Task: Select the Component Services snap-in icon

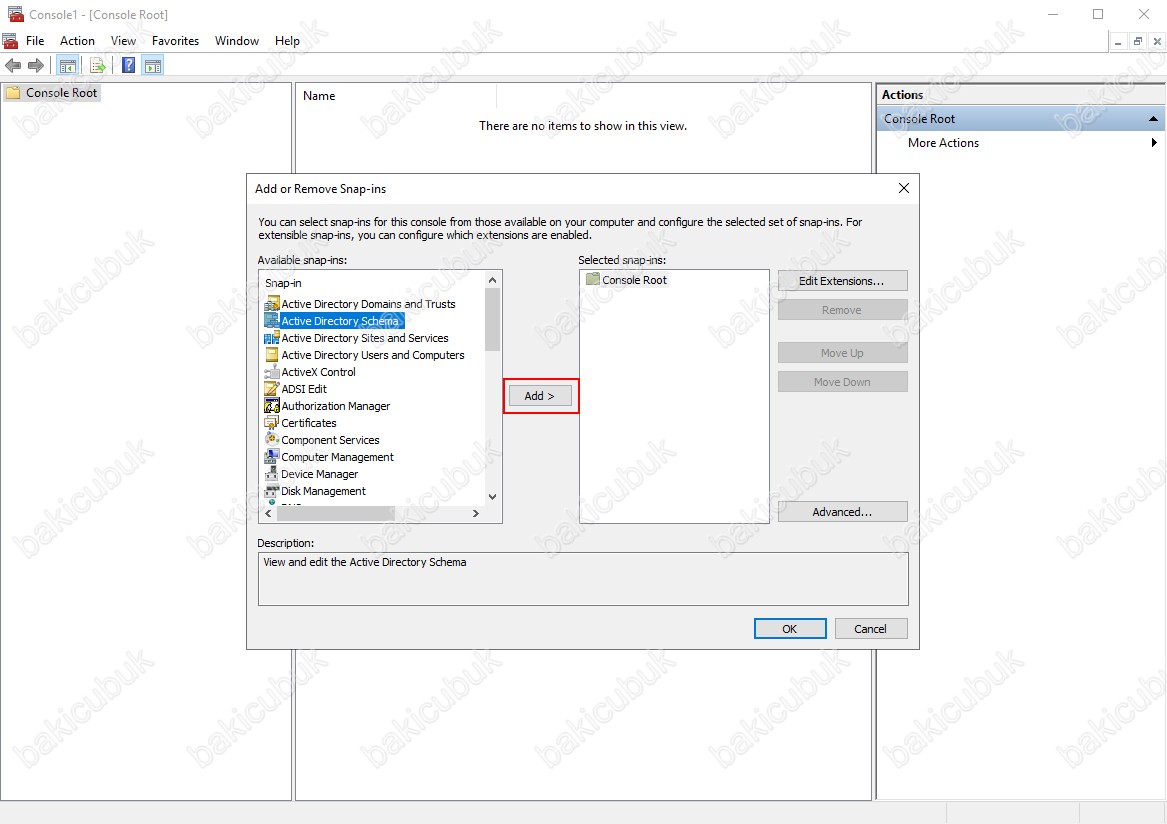Action: tap(272, 440)
